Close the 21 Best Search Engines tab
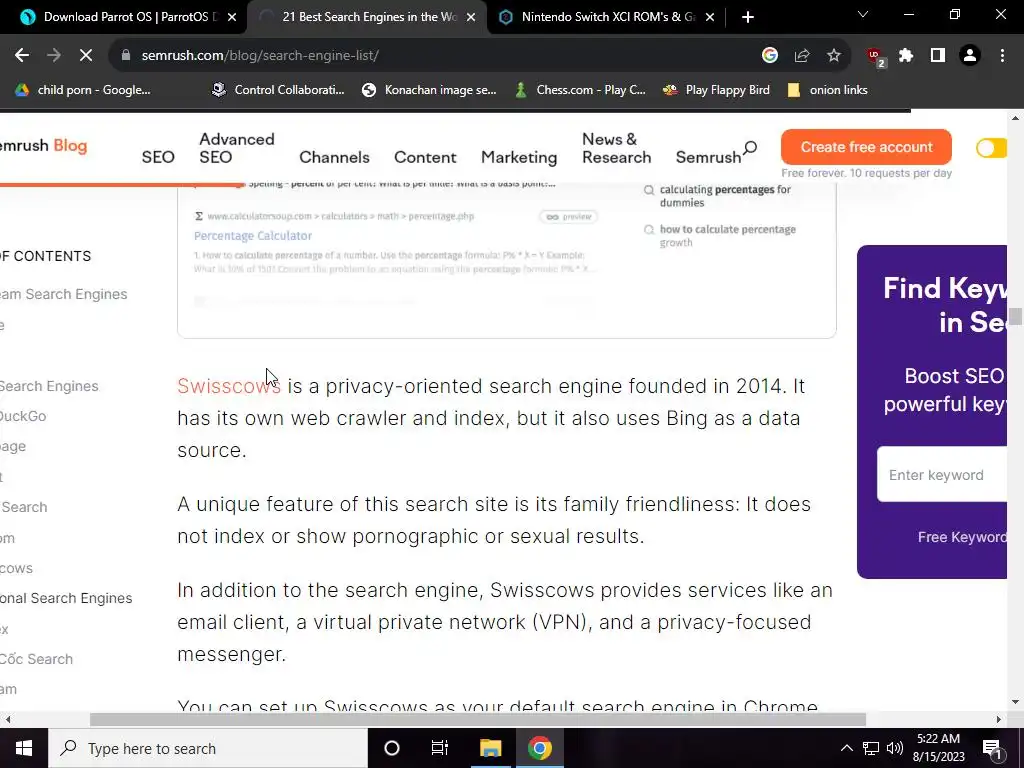Screen dimensions: 1024x768 pos(471,17)
